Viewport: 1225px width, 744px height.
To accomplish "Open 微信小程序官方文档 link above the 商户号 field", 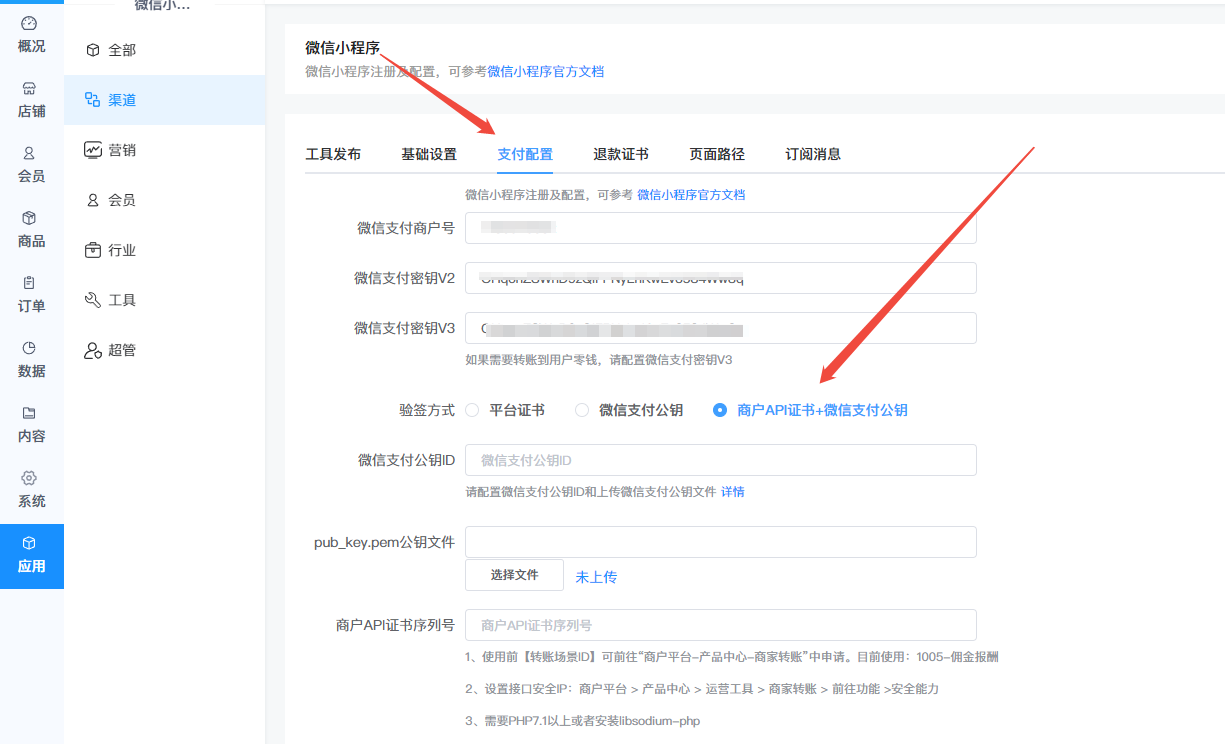I will [x=691, y=195].
